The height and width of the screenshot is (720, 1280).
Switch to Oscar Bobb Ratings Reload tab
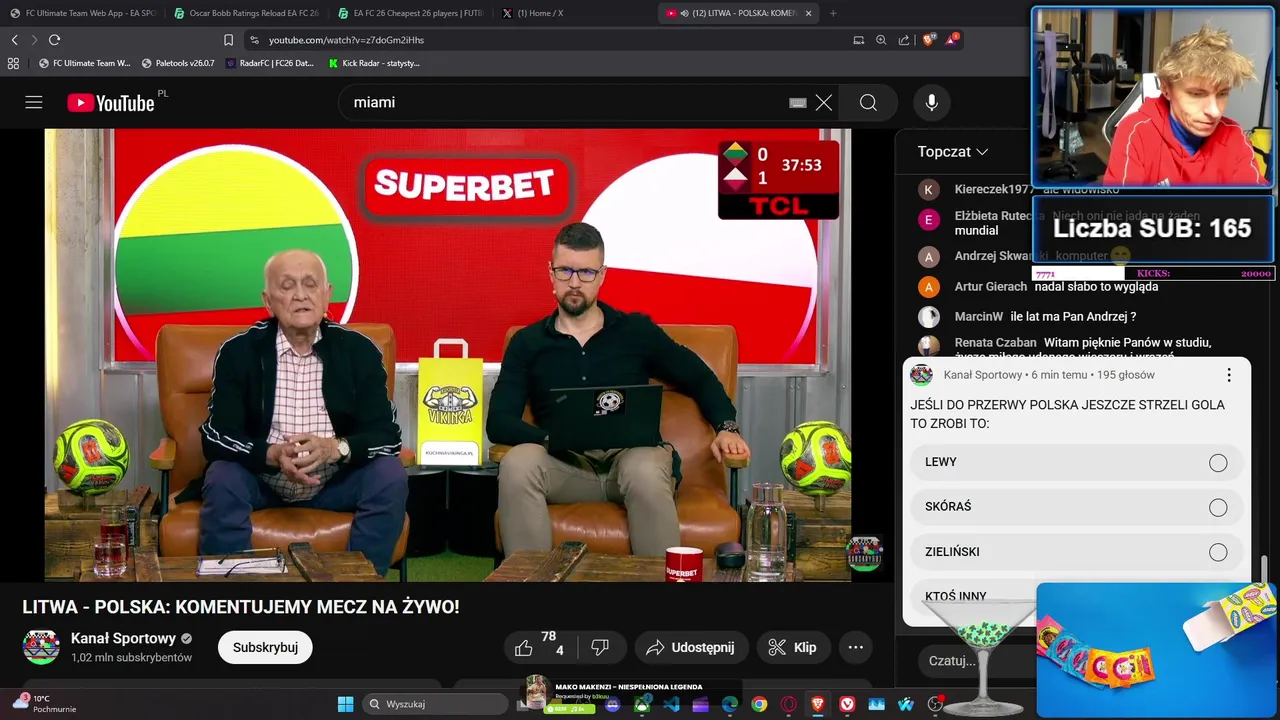pos(246,13)
